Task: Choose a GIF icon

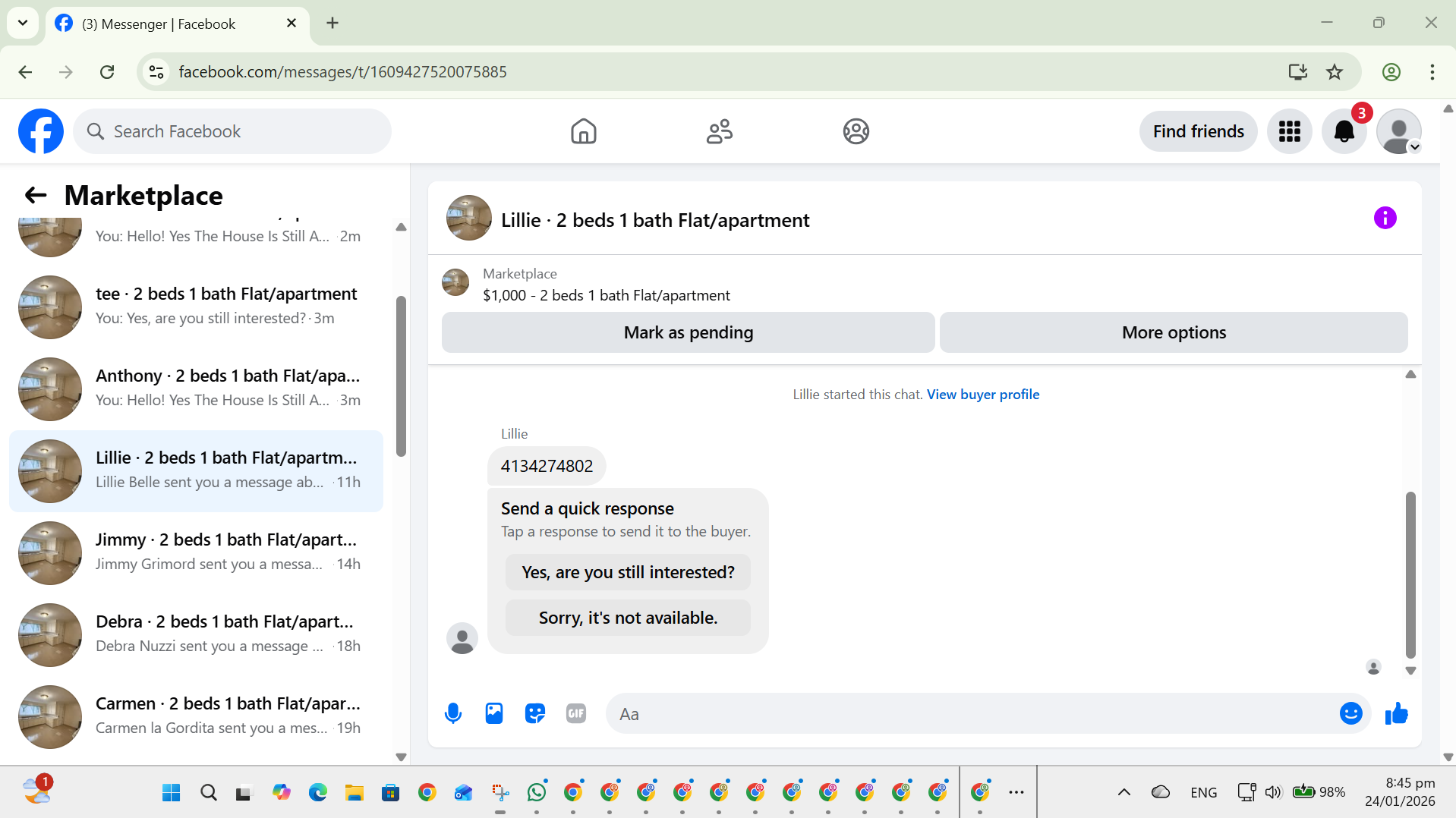Action: tap(576, 713)
